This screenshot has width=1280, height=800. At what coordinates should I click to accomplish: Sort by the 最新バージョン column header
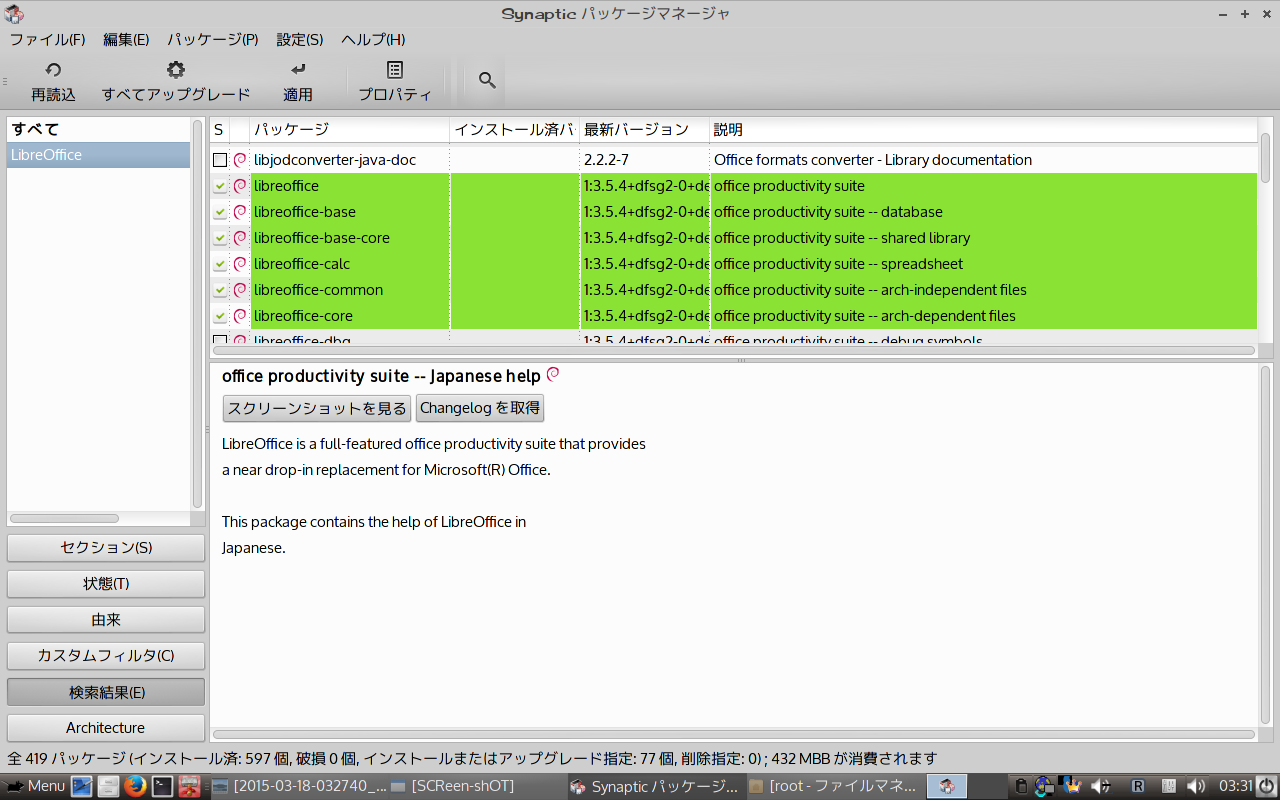(644, 130)
